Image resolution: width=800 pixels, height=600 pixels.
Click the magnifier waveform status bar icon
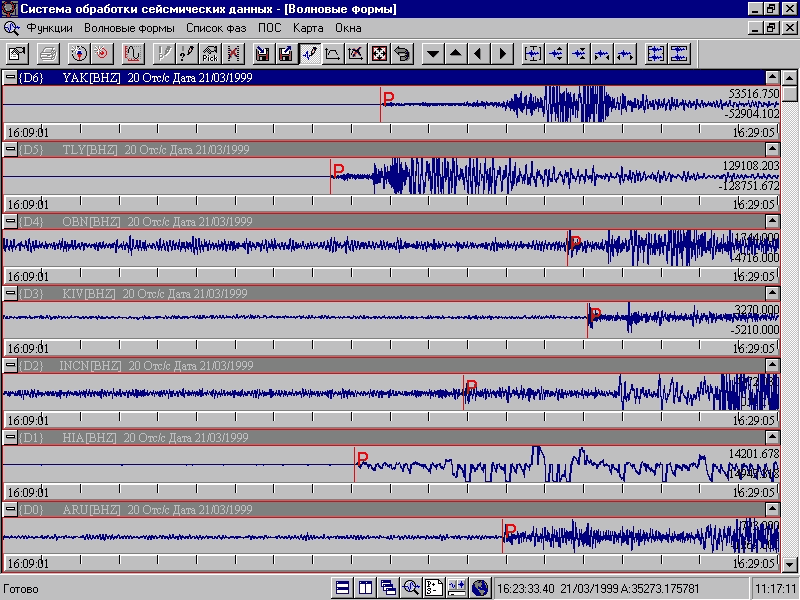pyautogui.click(x=411, y=588)
